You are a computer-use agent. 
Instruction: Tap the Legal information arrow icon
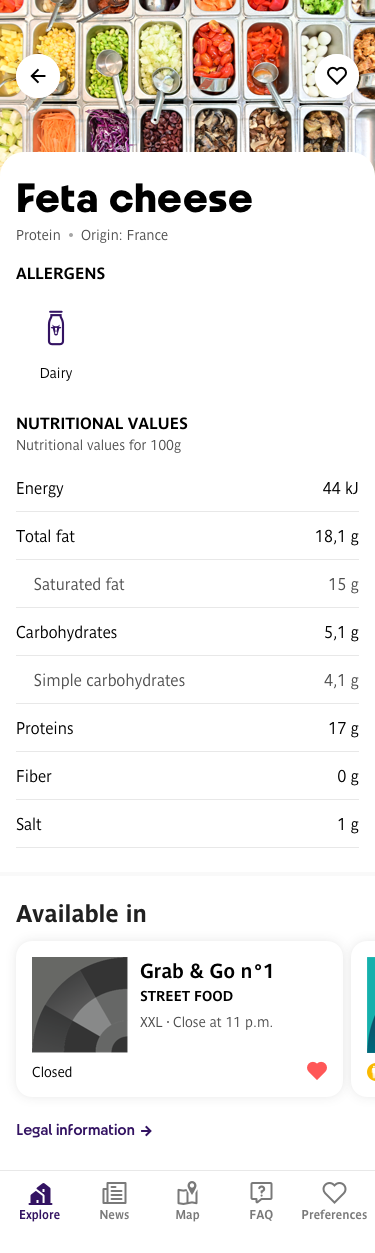point(146,1131)
